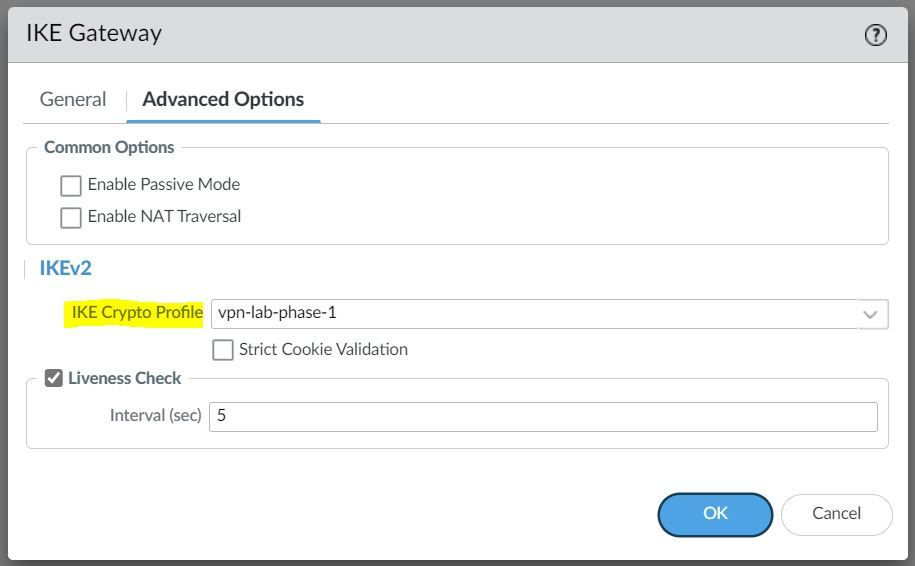This screenshot has width=915, height=566.
Task: Select the Advanced Options tab
Action: [x=223, y=99]
